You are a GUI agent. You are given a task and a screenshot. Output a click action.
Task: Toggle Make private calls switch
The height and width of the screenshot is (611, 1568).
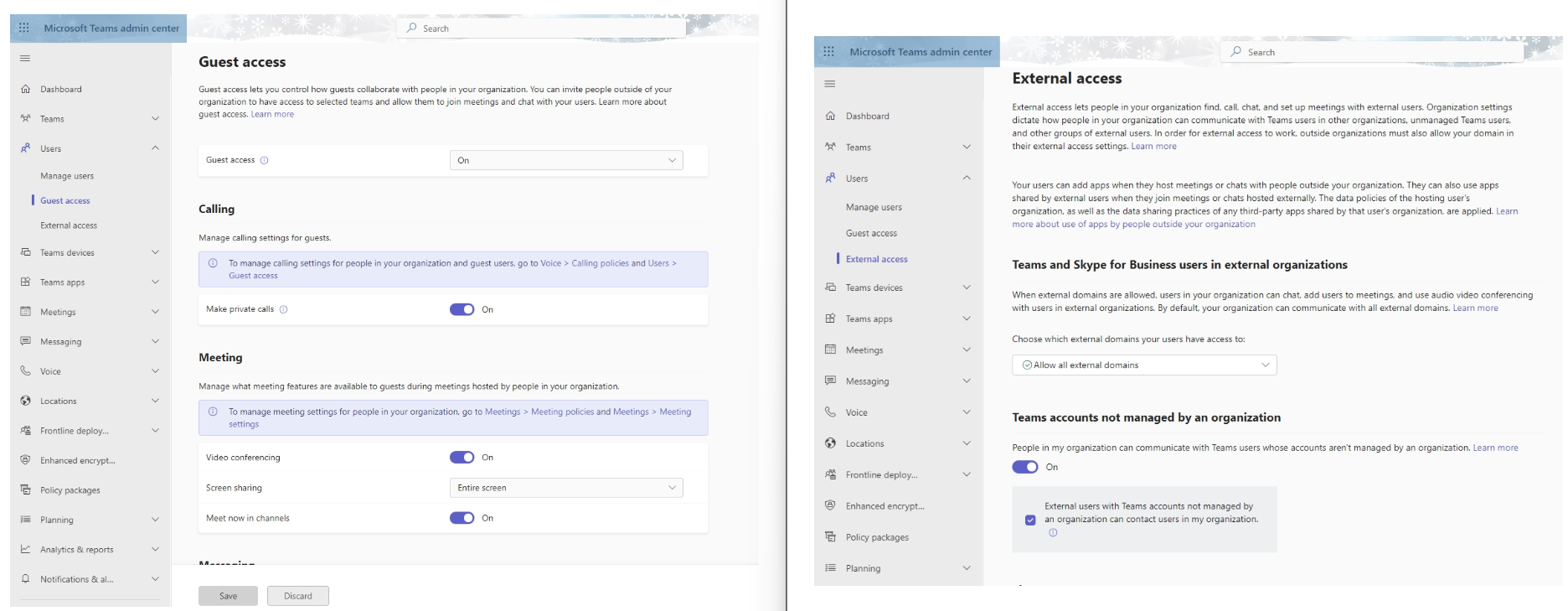point(462,309)
